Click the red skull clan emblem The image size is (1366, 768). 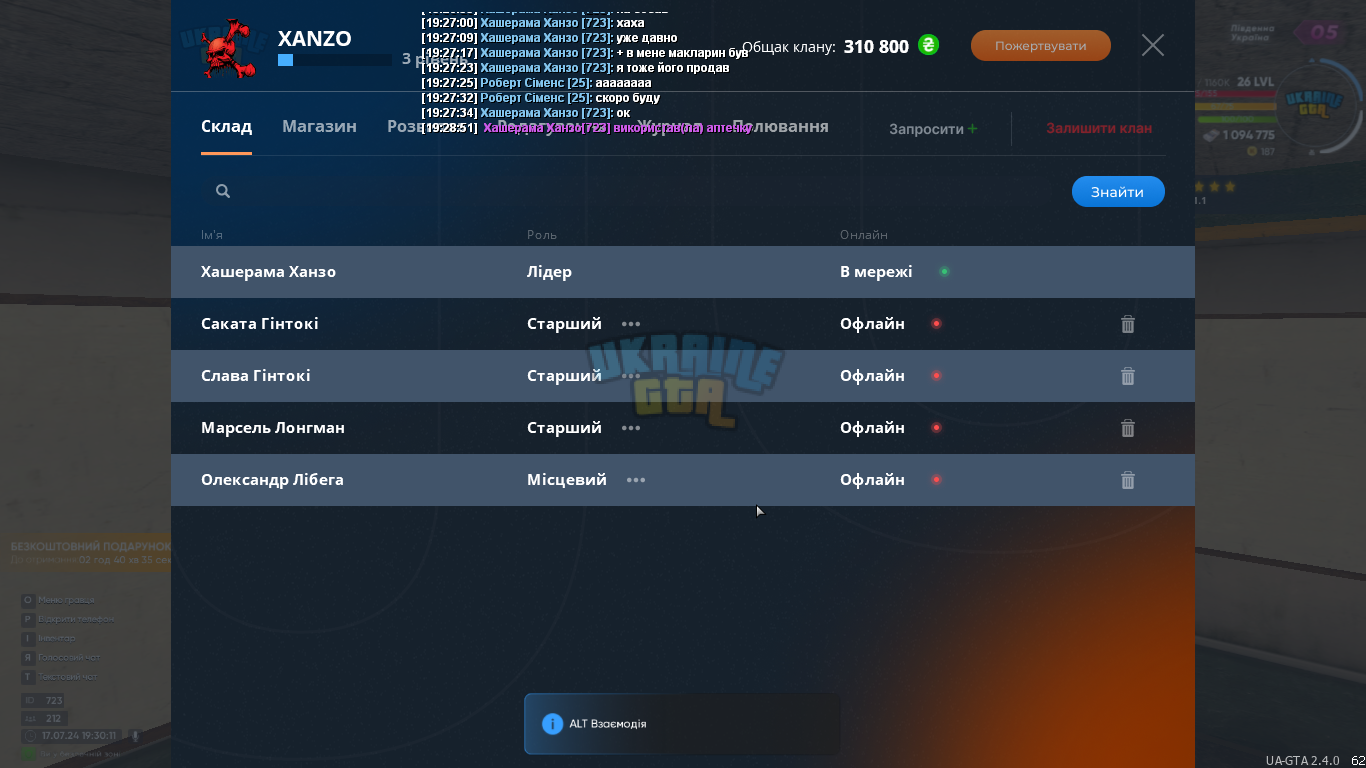(x=229, y=48)
